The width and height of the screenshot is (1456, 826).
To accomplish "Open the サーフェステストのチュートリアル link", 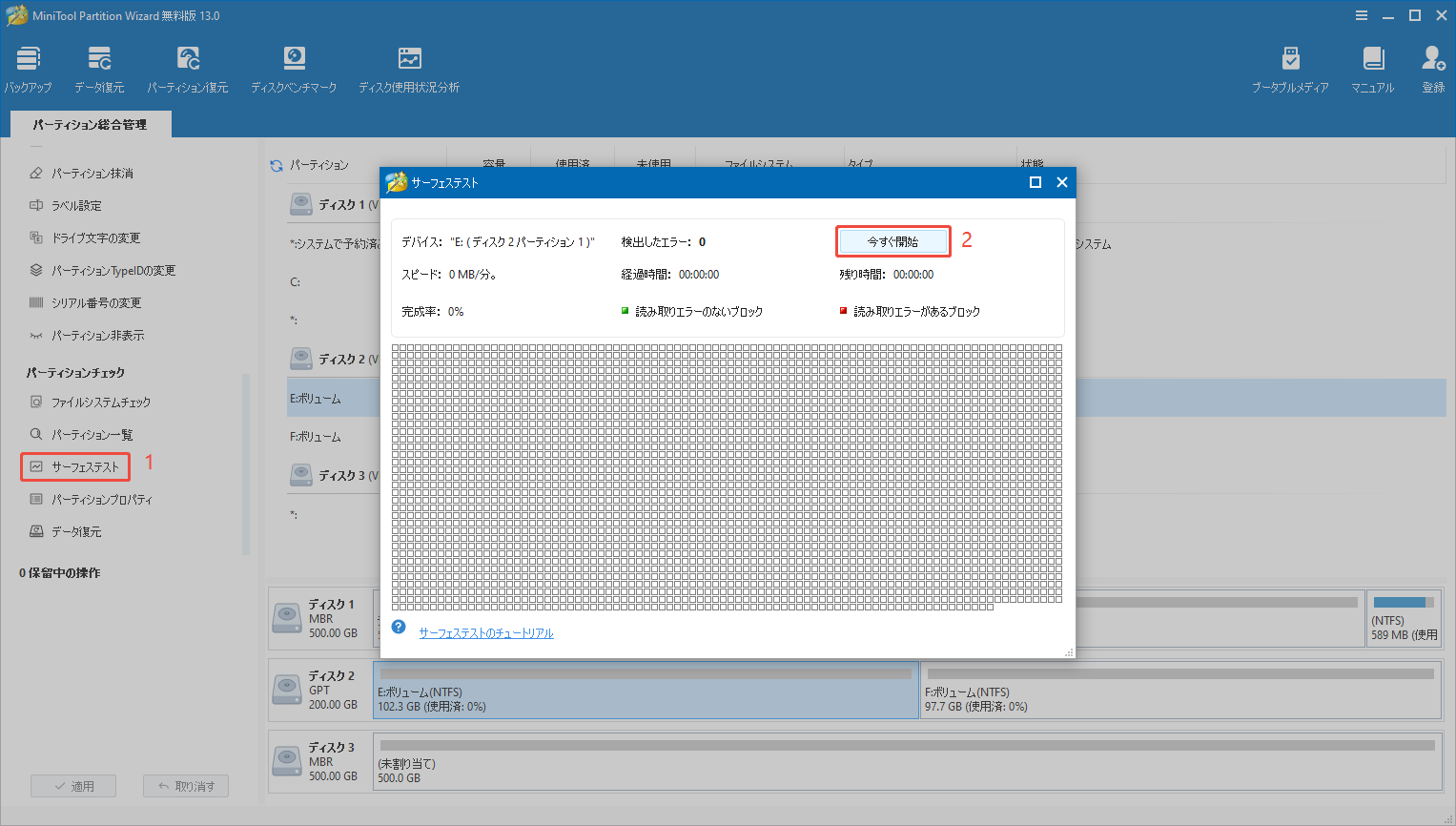I will pos(486,632).
